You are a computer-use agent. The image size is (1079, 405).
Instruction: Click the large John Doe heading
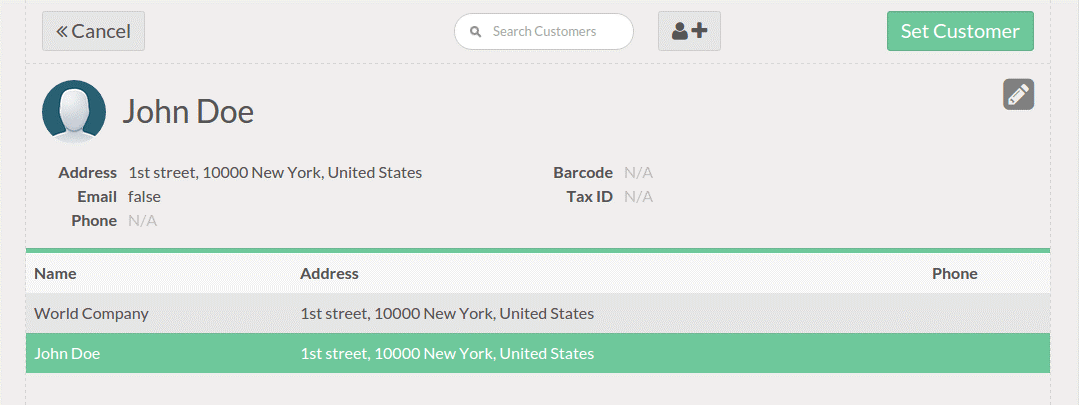pyautogui.click(x=188, y=112)
